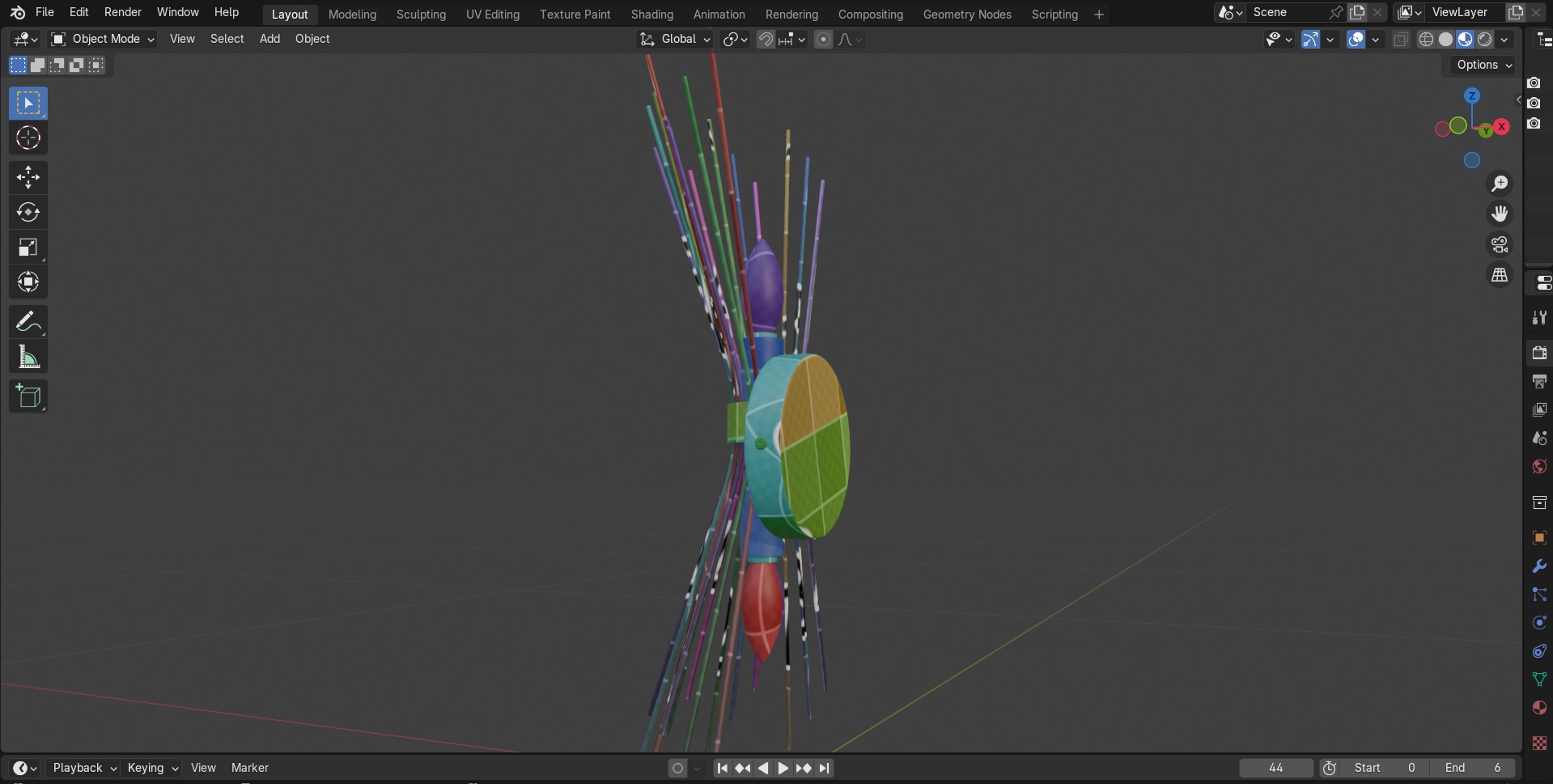The image size is (1553, 784).
Task: Open the Particles properties tab
Action: click(x=1539, y=595)
